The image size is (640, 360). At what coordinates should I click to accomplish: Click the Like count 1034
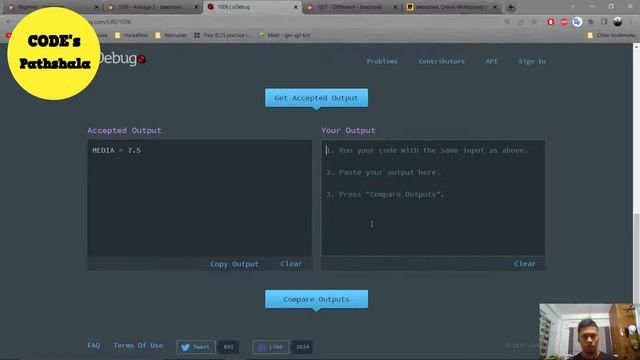pyautogui.click(x=302, y=347)
